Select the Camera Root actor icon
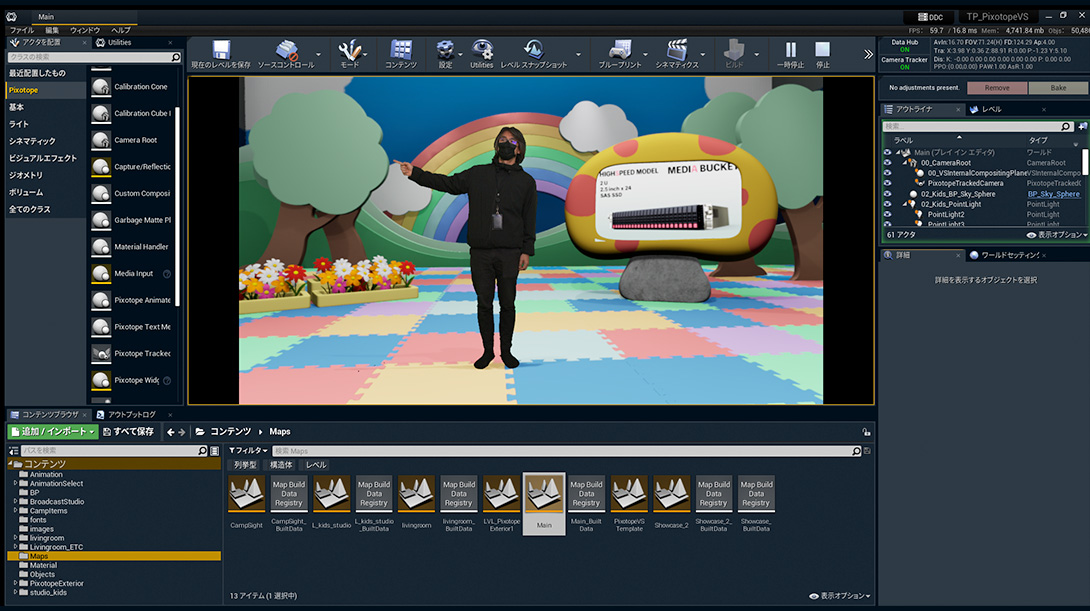The width and height of the screenshot is (1090, 611). [101, 140]
